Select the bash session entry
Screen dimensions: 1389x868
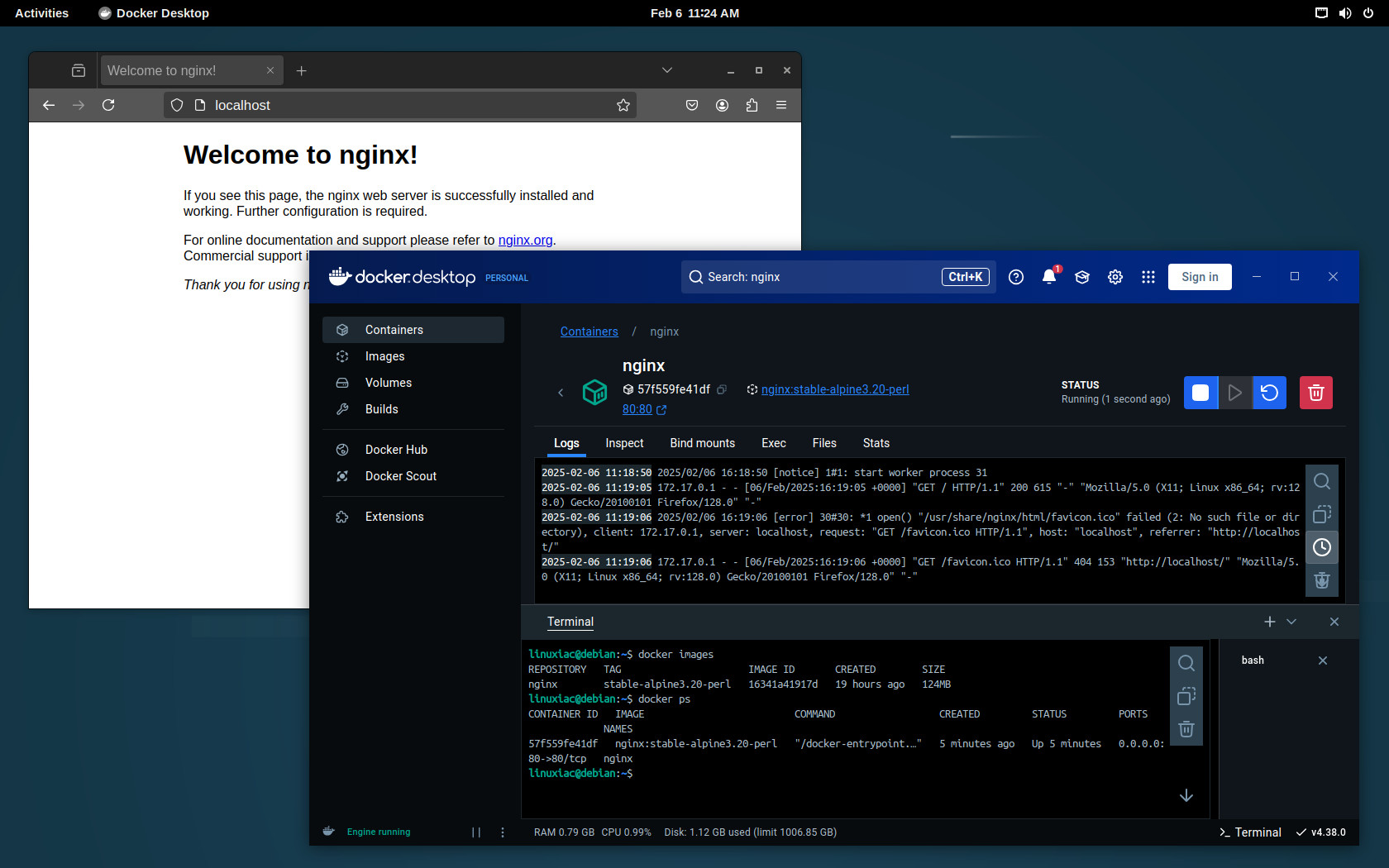coord(1252,661)
